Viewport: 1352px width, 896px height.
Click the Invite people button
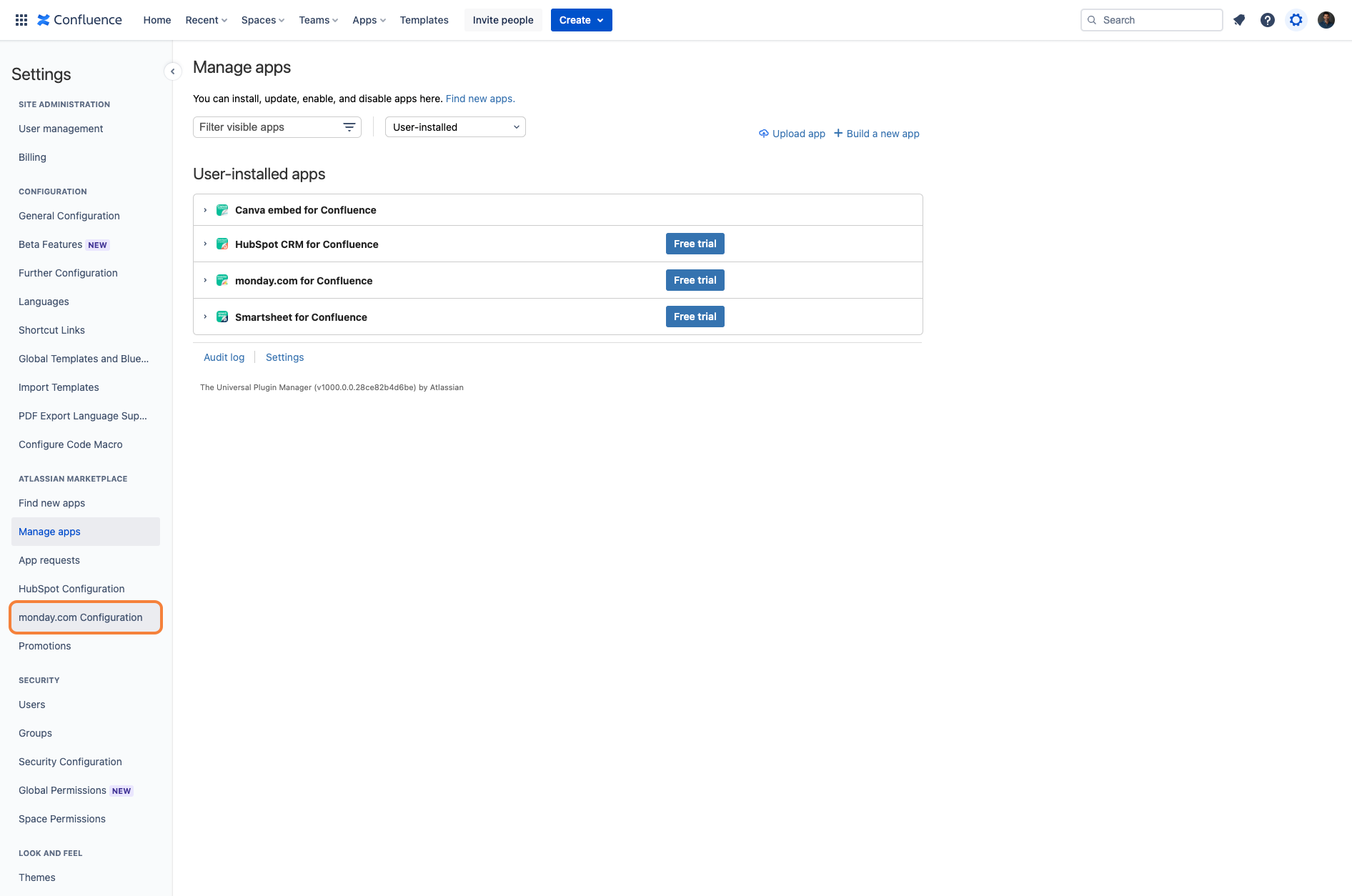[503, 20]
